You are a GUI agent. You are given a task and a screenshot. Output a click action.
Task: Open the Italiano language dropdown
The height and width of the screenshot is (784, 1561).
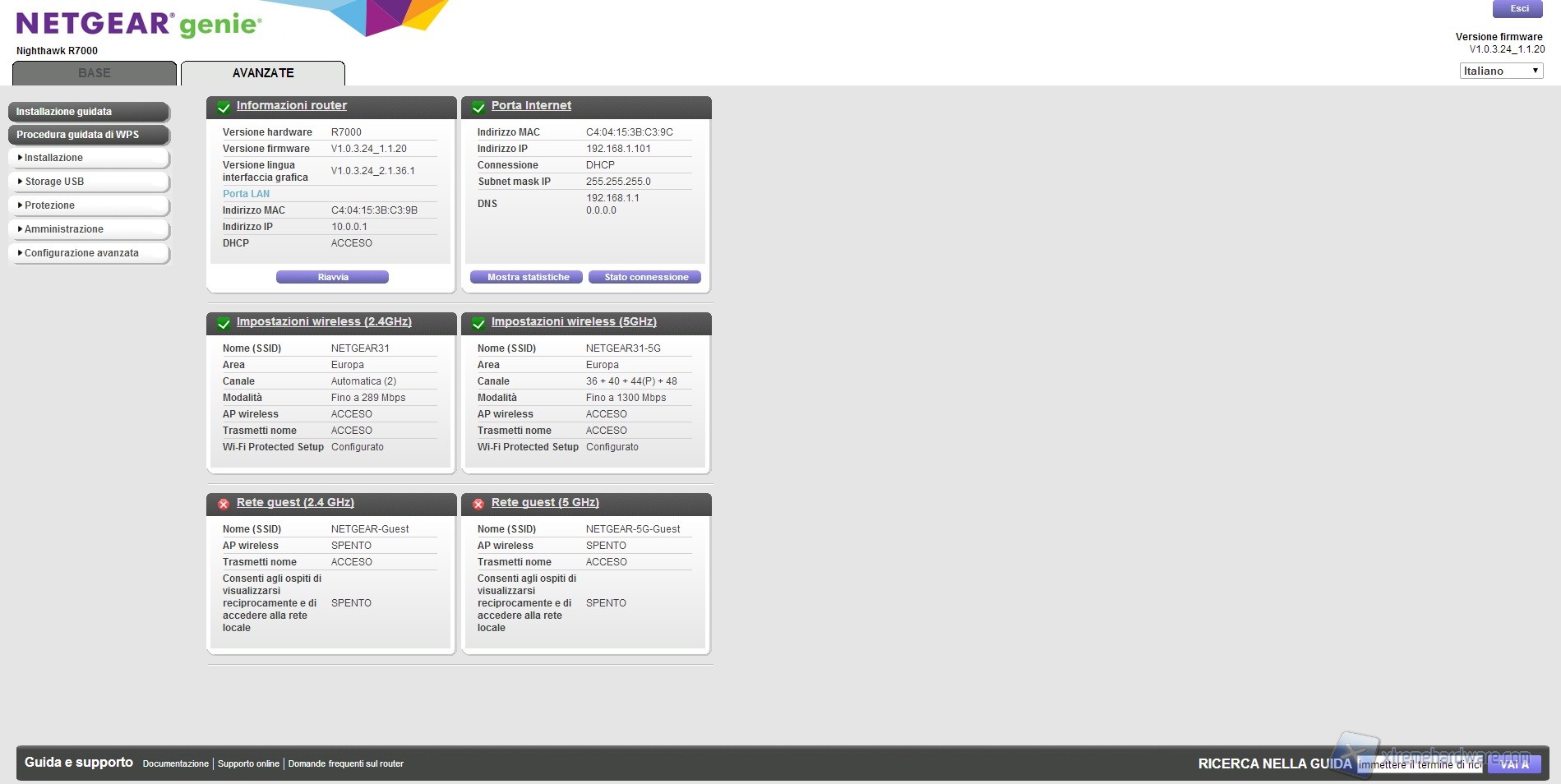(x=1501, y=71)
